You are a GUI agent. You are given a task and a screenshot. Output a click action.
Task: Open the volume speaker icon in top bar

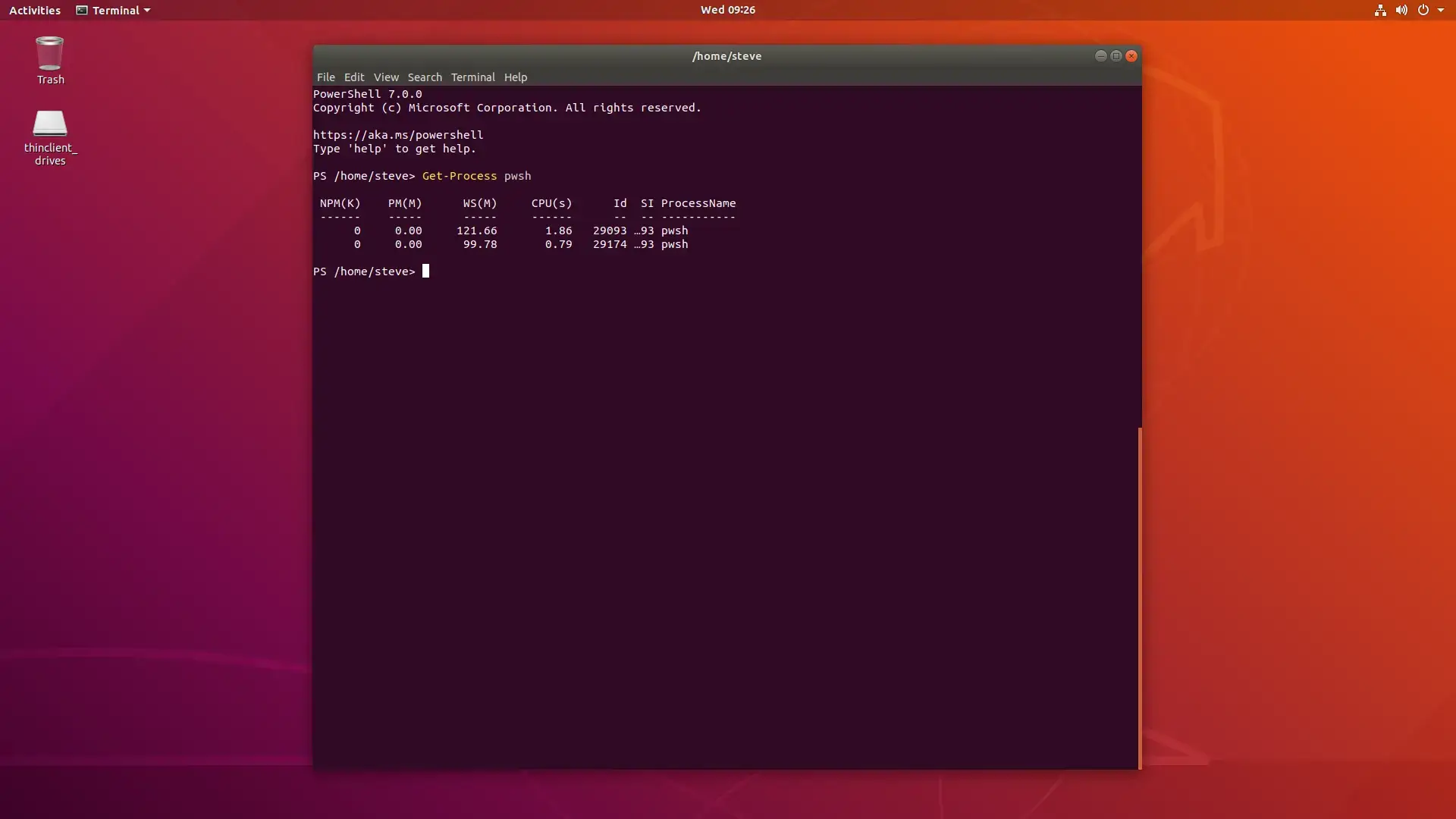pos(1401,10)
